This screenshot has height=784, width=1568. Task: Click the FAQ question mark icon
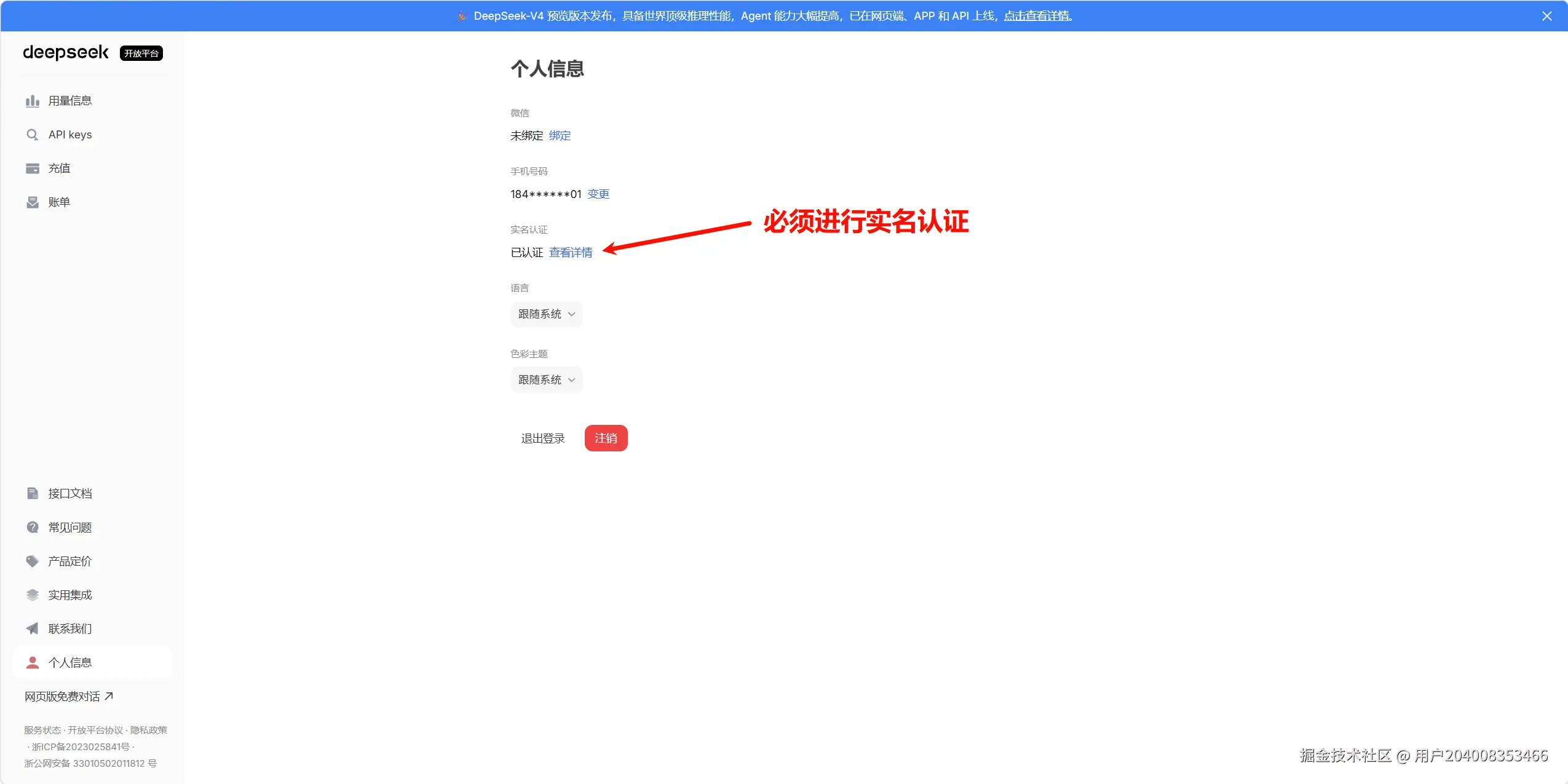click(x=33, y=527)
